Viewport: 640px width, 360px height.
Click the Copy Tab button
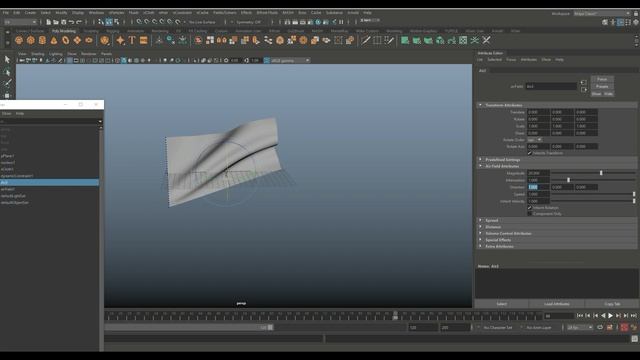coord(612,304)
